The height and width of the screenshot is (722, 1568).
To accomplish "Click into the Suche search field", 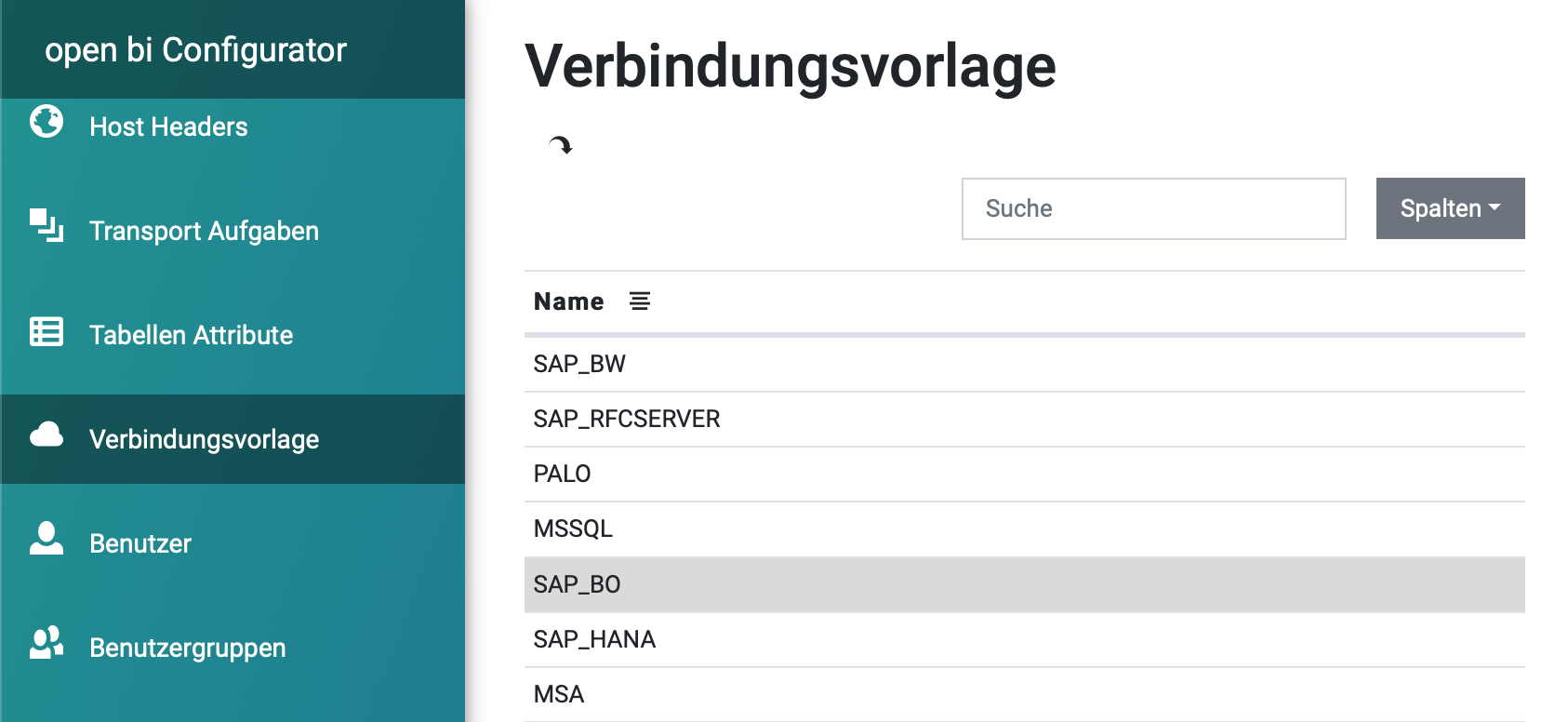I will 1153,208.
